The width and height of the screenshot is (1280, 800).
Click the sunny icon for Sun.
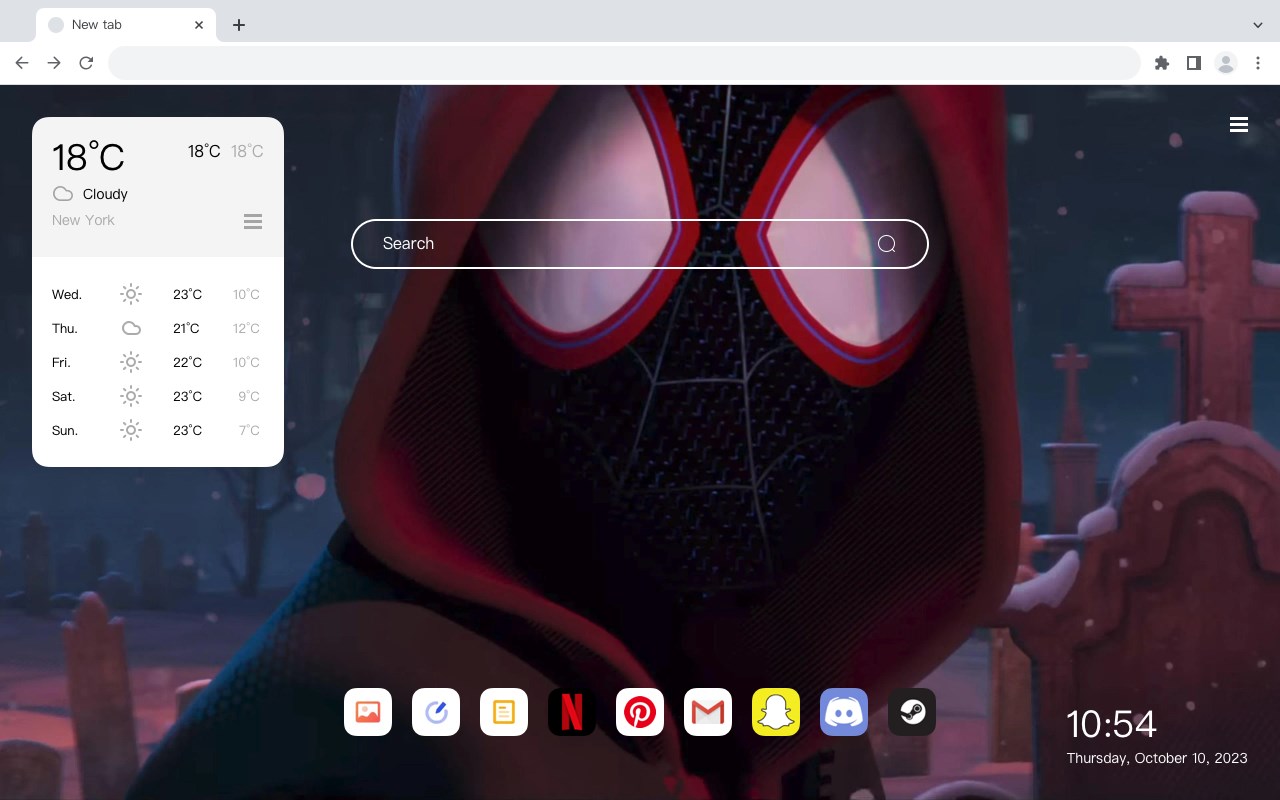(131, 430)
